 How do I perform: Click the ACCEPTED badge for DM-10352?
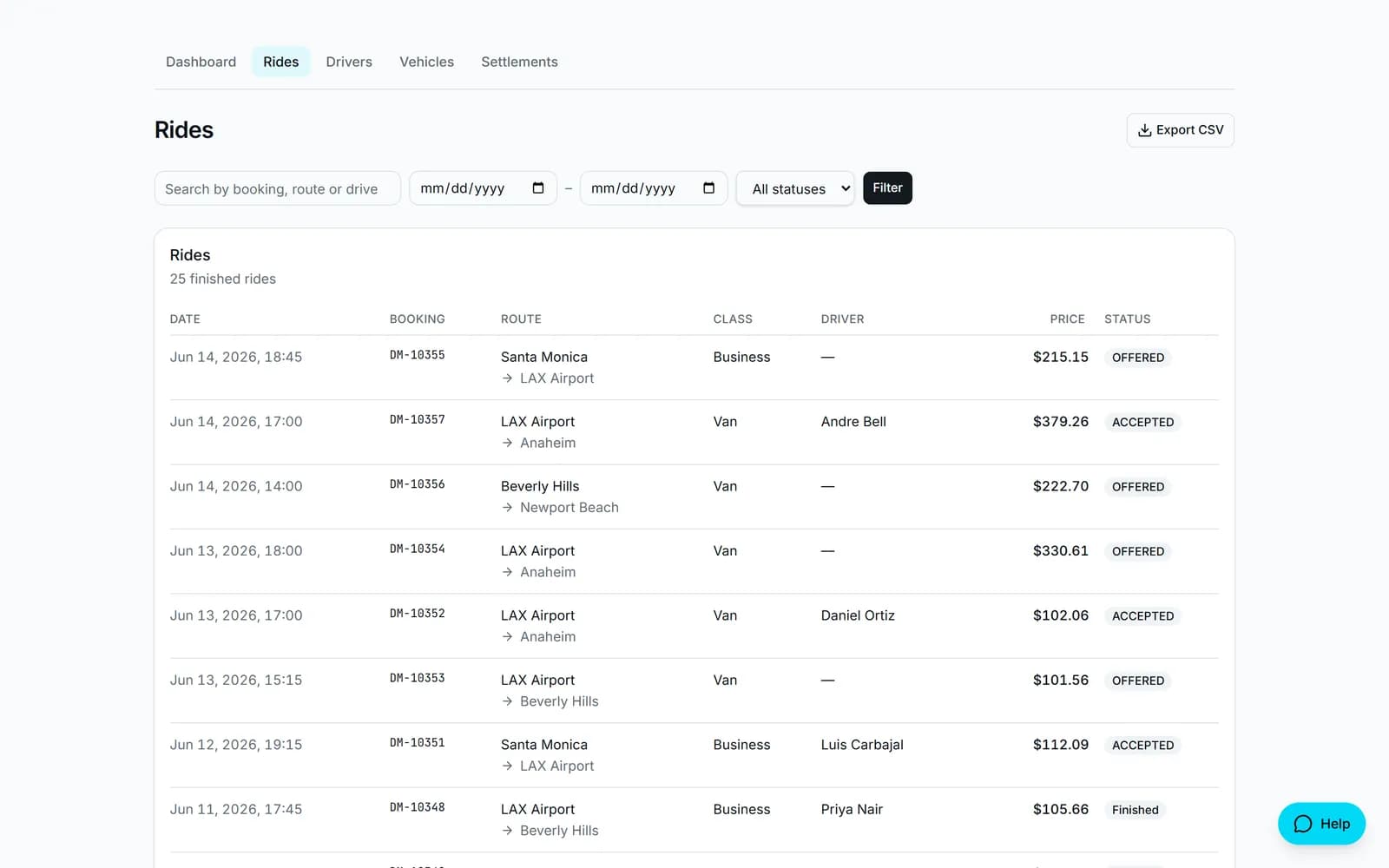(1142, 615)
